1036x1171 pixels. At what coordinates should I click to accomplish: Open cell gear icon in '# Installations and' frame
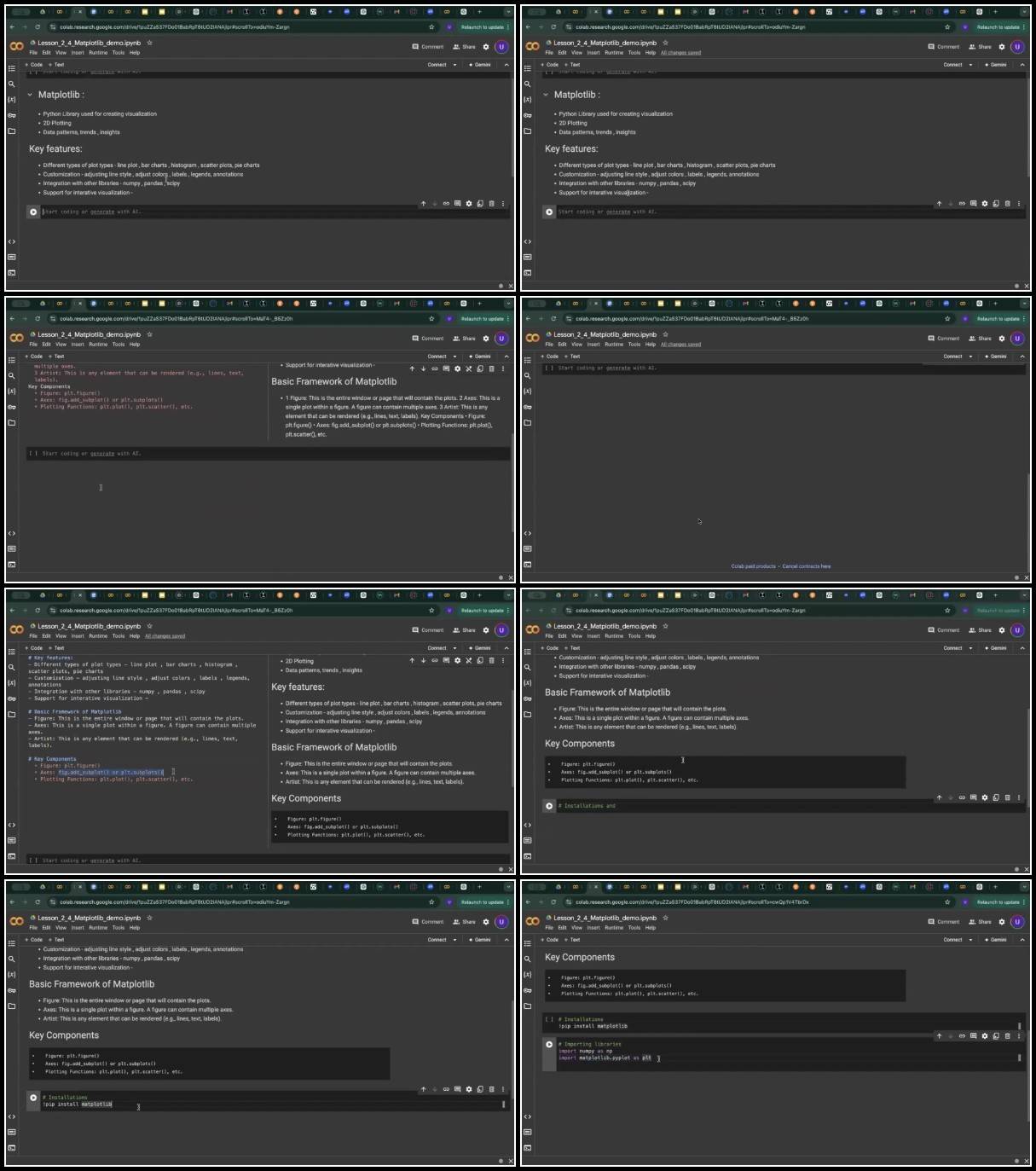[985, 797]
